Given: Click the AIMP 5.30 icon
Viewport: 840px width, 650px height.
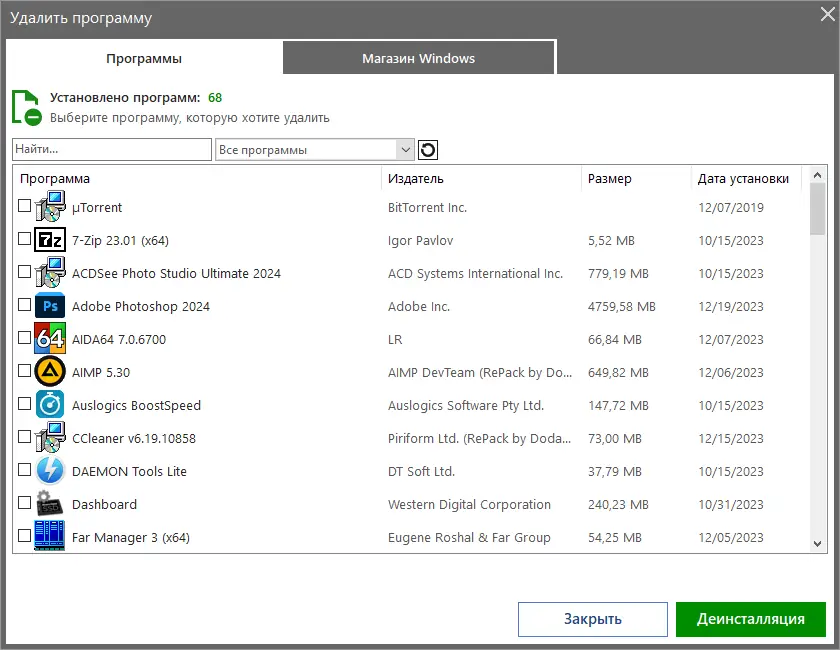Looking at the screenshot, I should point(50,372).
